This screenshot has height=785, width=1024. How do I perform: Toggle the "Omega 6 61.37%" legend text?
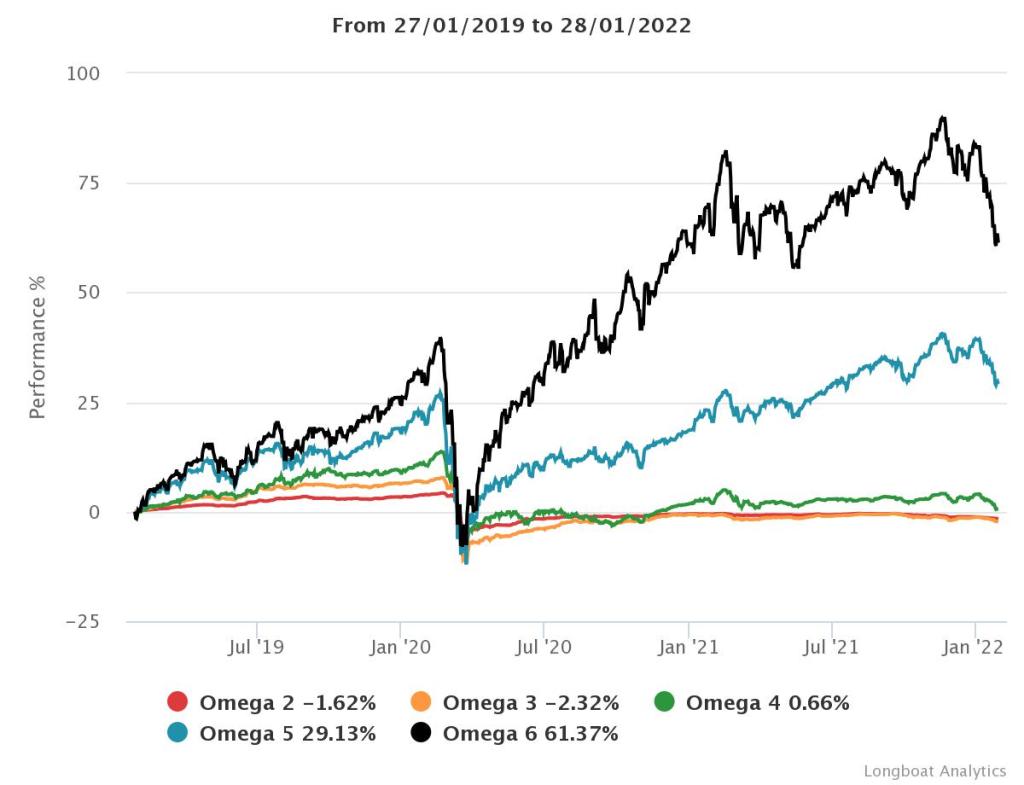[x=531, y=733]
